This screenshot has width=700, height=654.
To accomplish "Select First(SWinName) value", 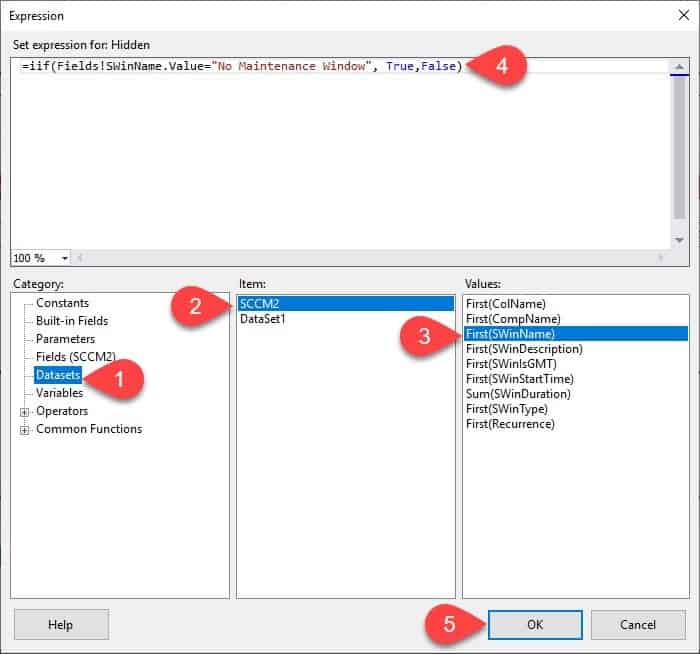I will (x=576, y=333).
